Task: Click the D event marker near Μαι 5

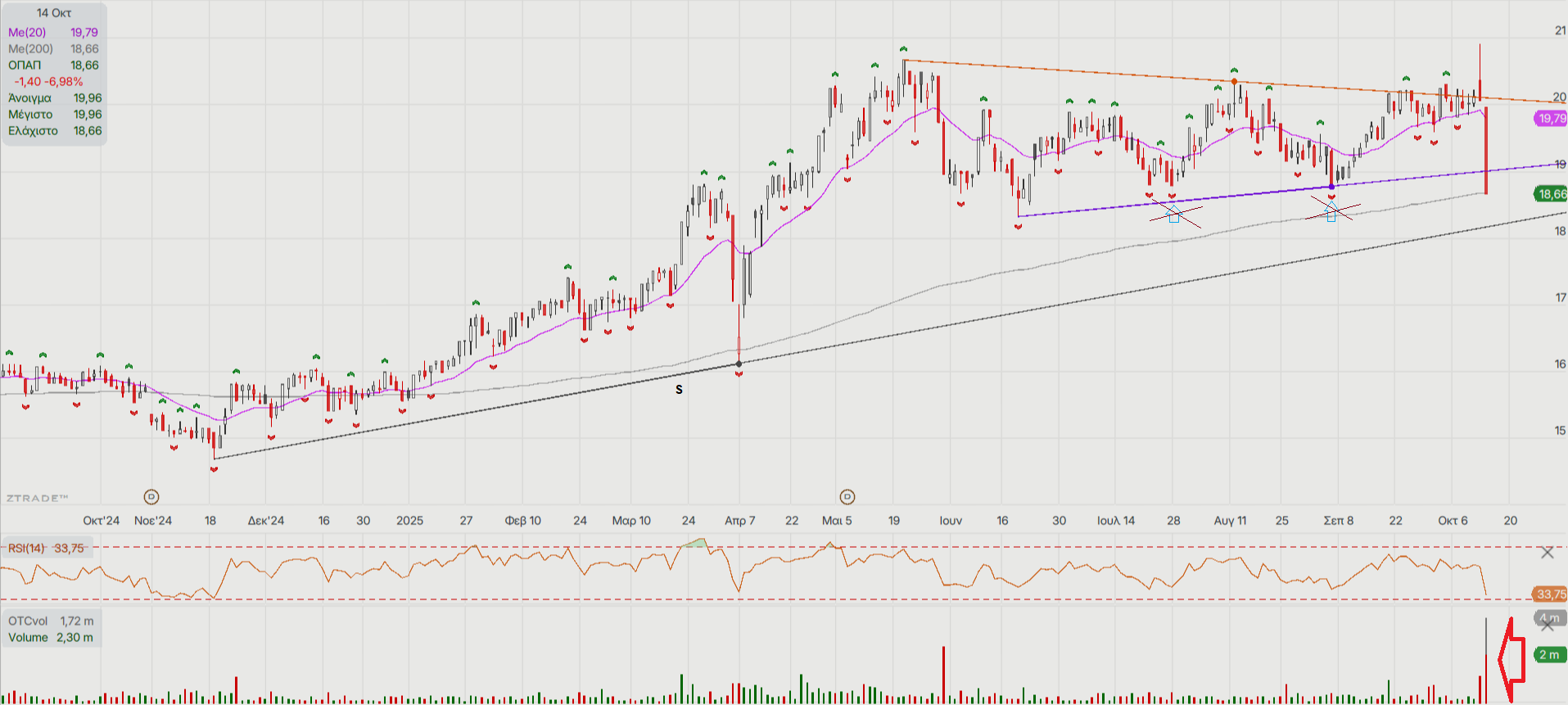Action: (847, 497)
